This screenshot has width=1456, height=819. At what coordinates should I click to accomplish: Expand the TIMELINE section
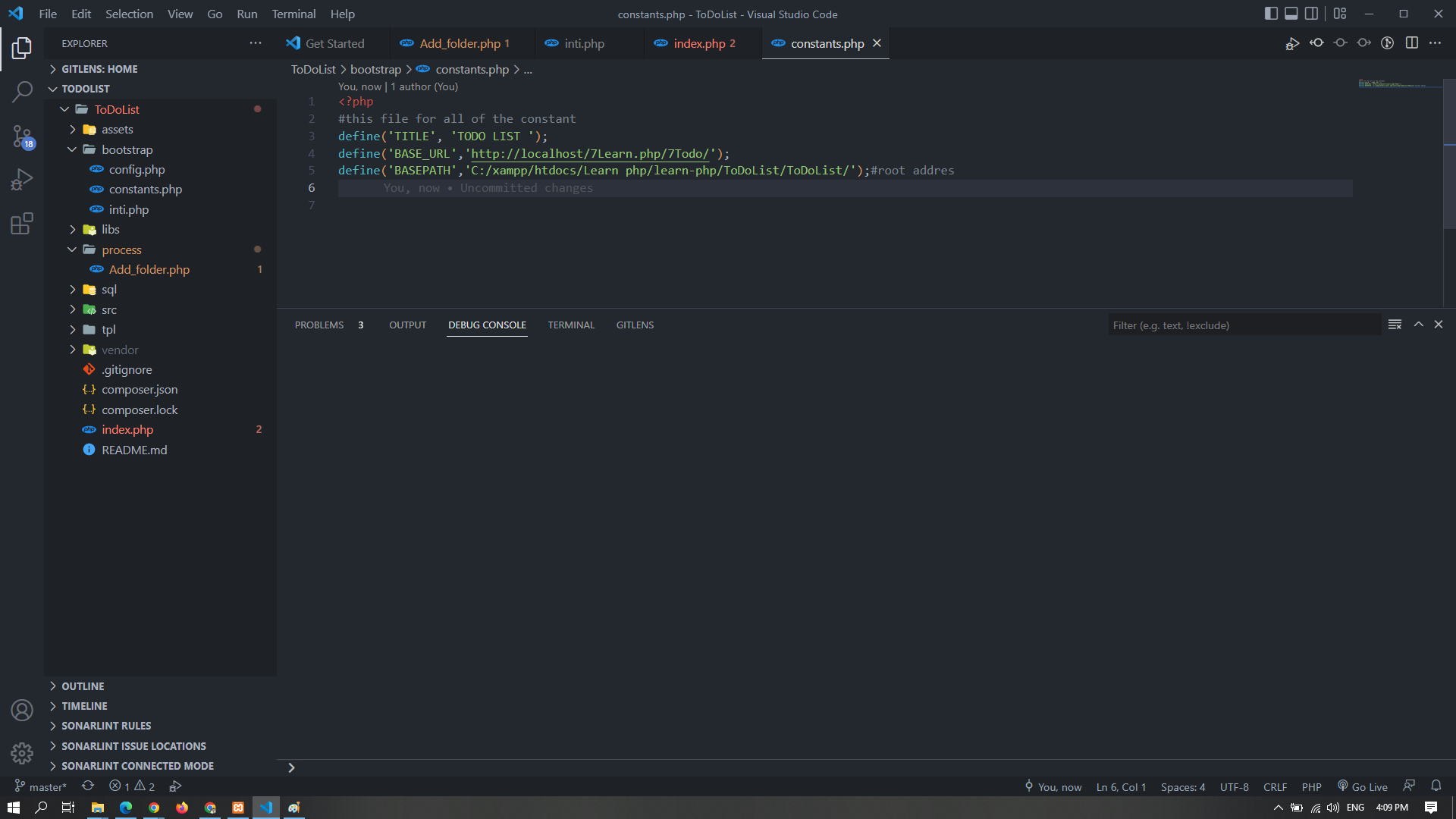click(160, 706)
